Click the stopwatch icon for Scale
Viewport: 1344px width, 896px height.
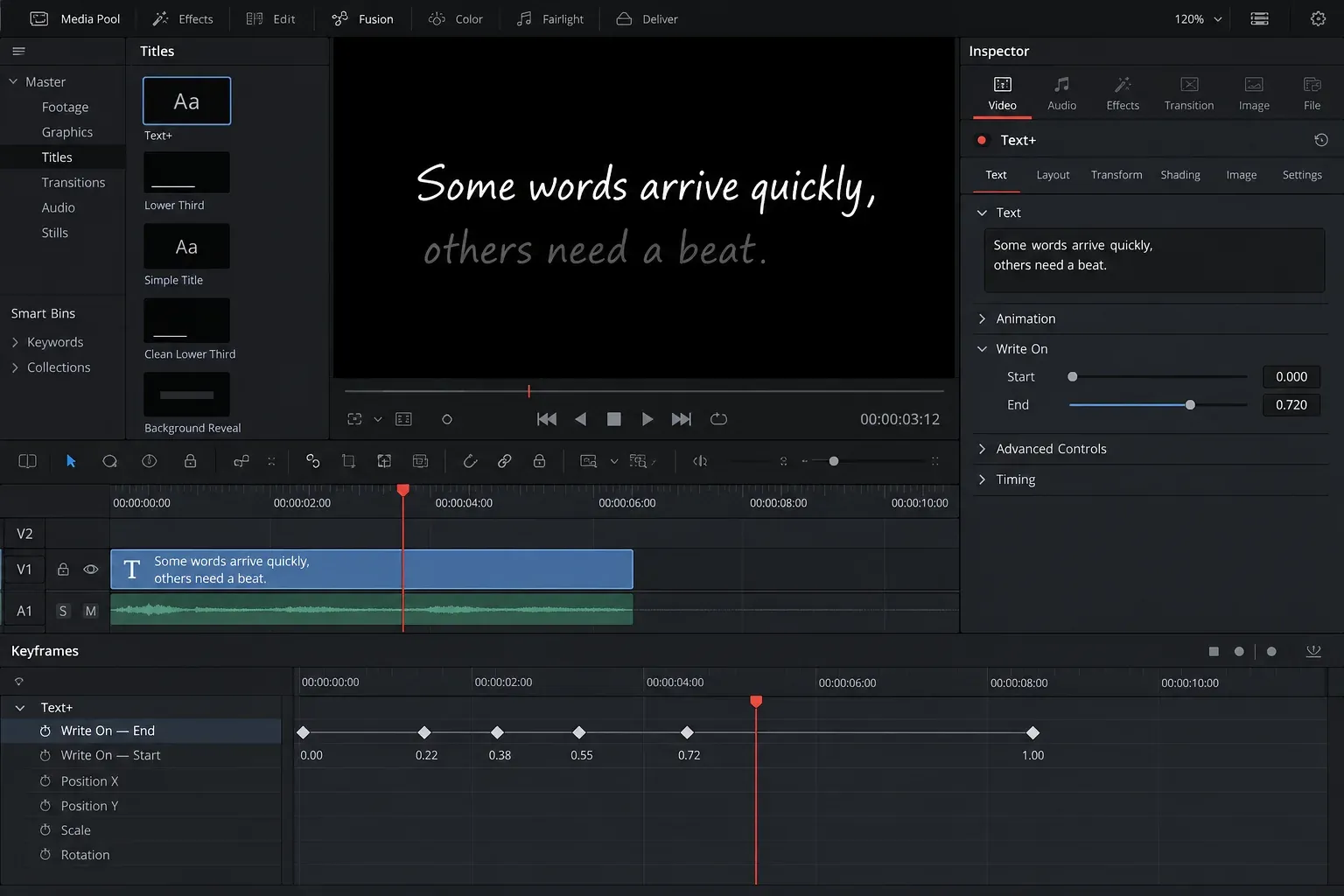(x=45, y=829)
